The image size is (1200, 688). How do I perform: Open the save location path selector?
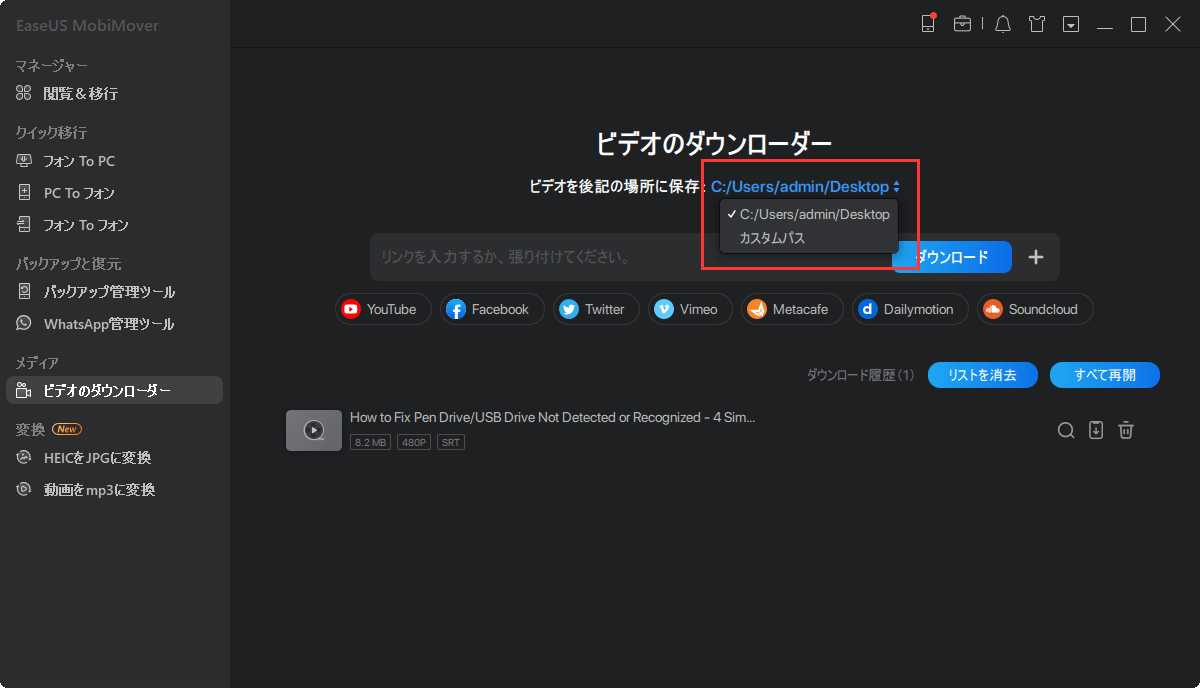pos(805,186)
